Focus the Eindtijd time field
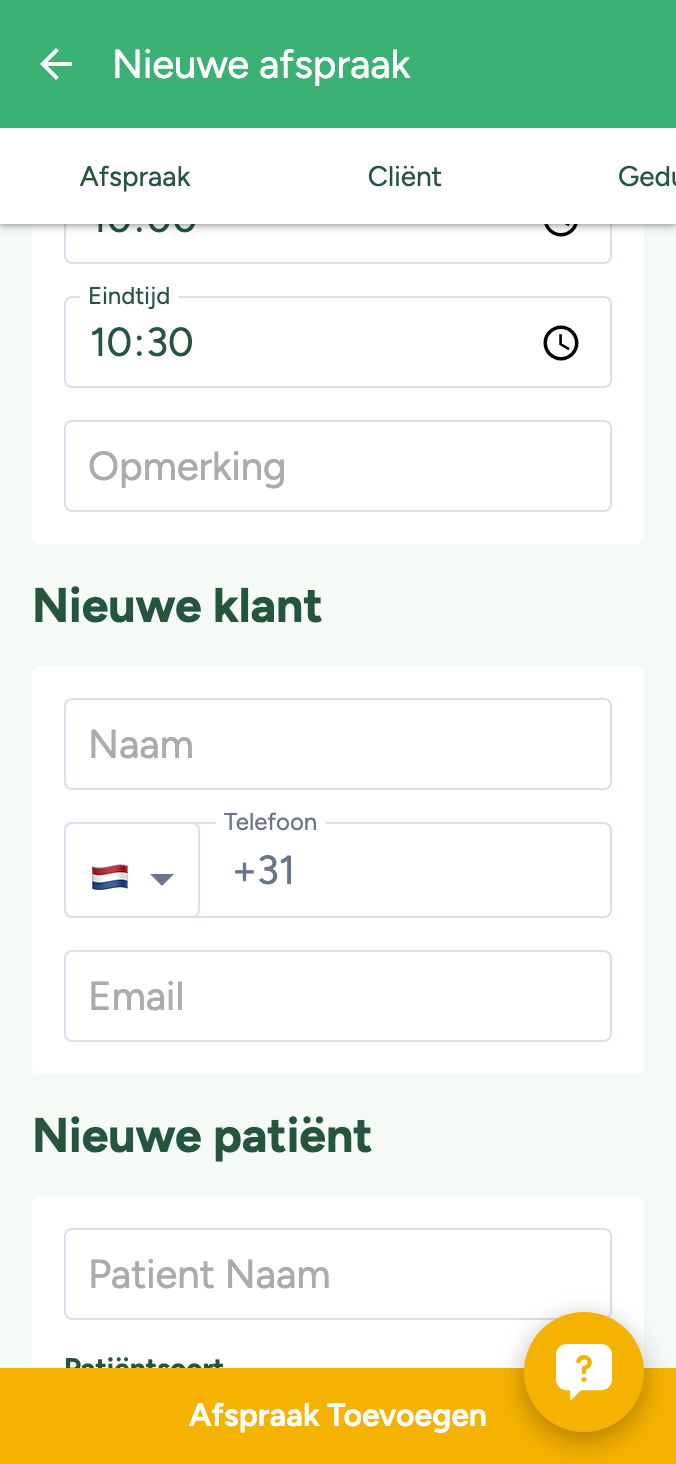Screen dimensions: 676x1464 (300, 343)
